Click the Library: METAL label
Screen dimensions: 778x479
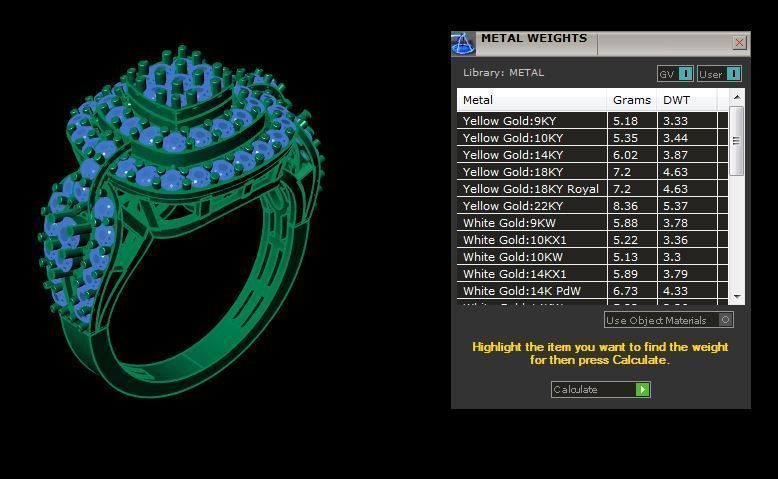point(503,72)
